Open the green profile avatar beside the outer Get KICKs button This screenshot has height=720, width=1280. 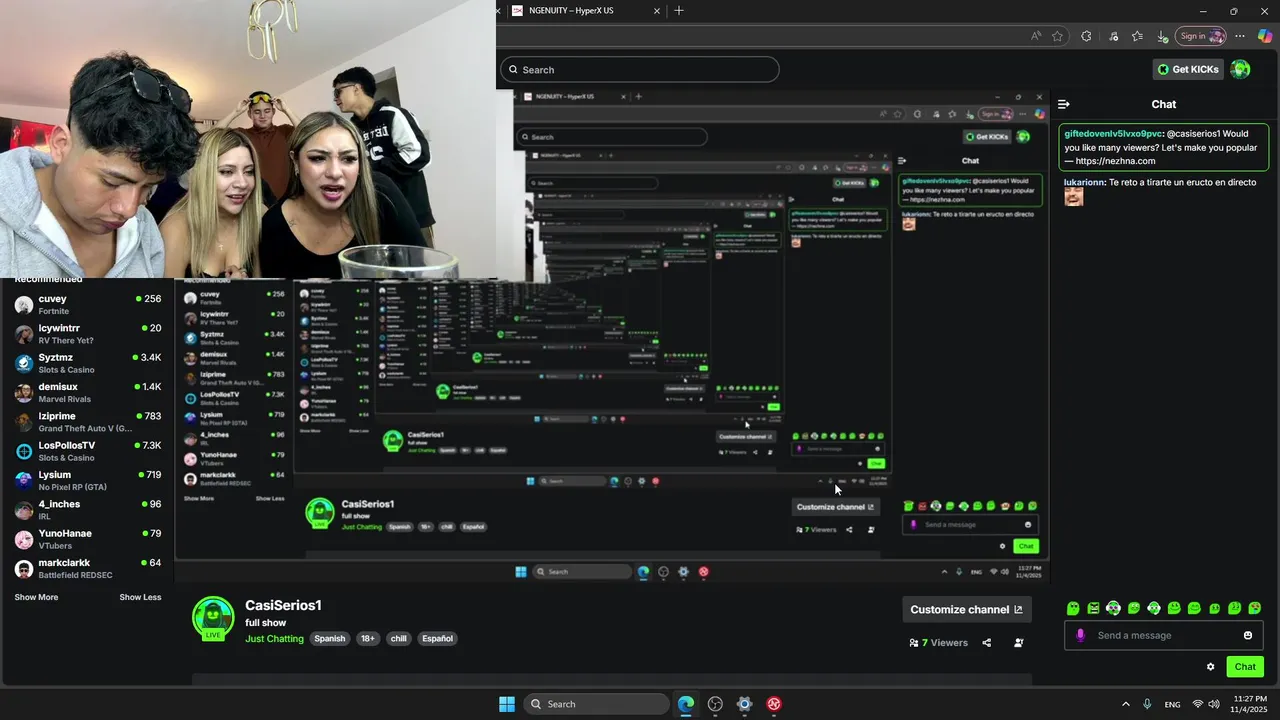[x=1240, y=69]
